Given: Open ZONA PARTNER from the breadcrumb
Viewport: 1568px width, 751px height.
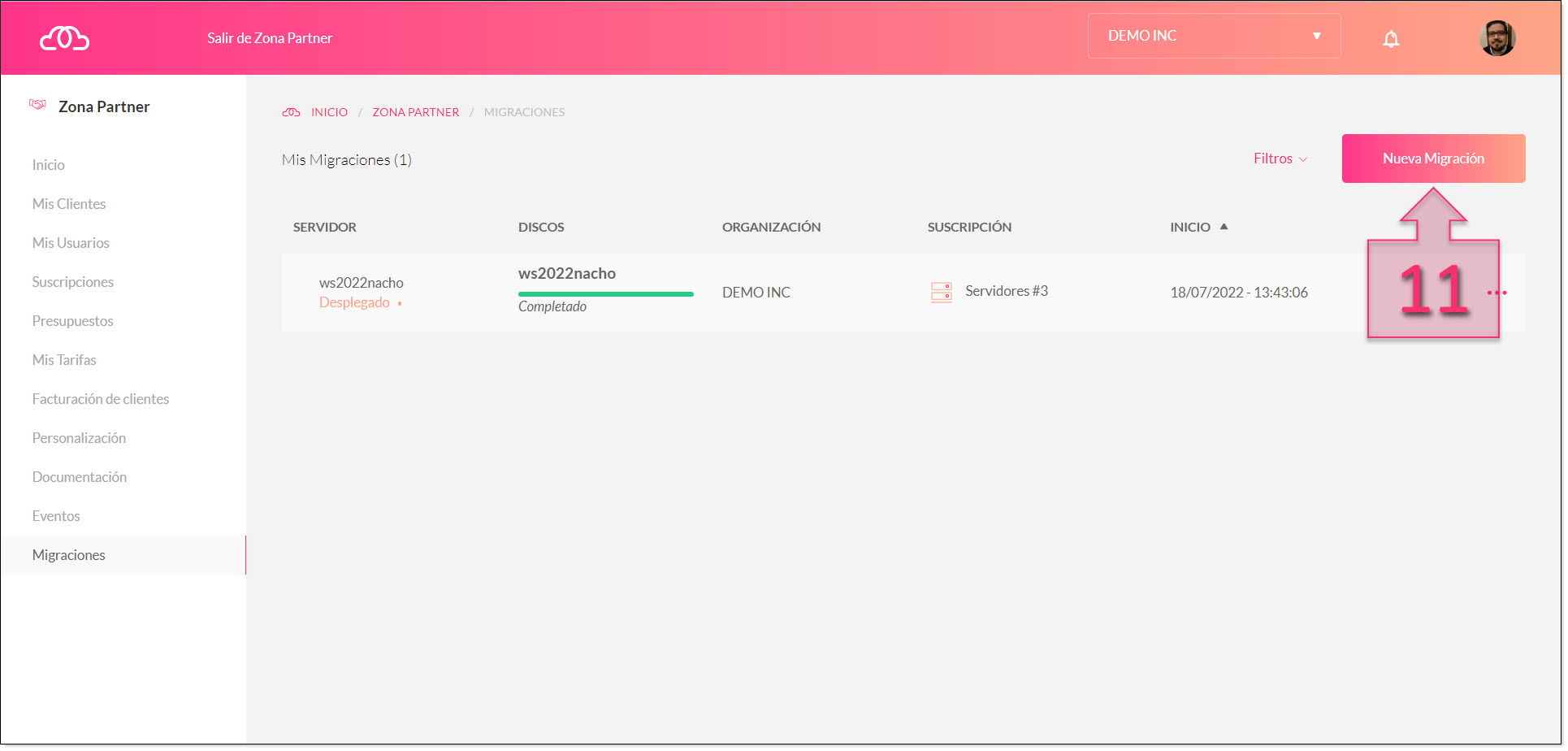Looking at the screenshot, I should pyautogui.click(x=415, y=112).
